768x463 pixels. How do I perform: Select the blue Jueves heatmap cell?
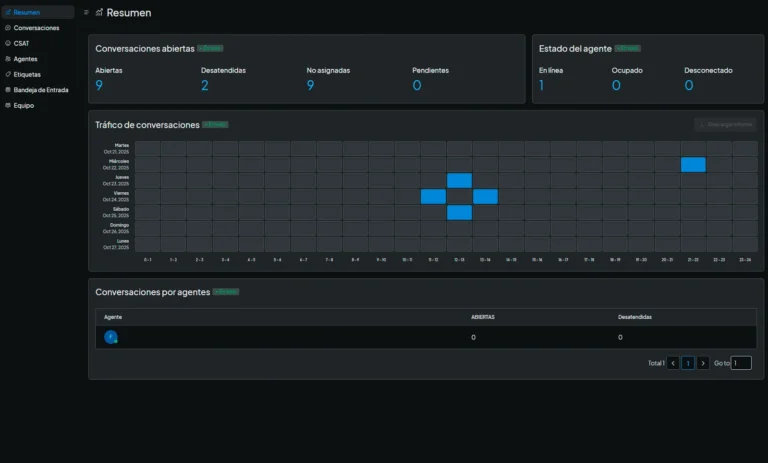(x=459, y=180)
